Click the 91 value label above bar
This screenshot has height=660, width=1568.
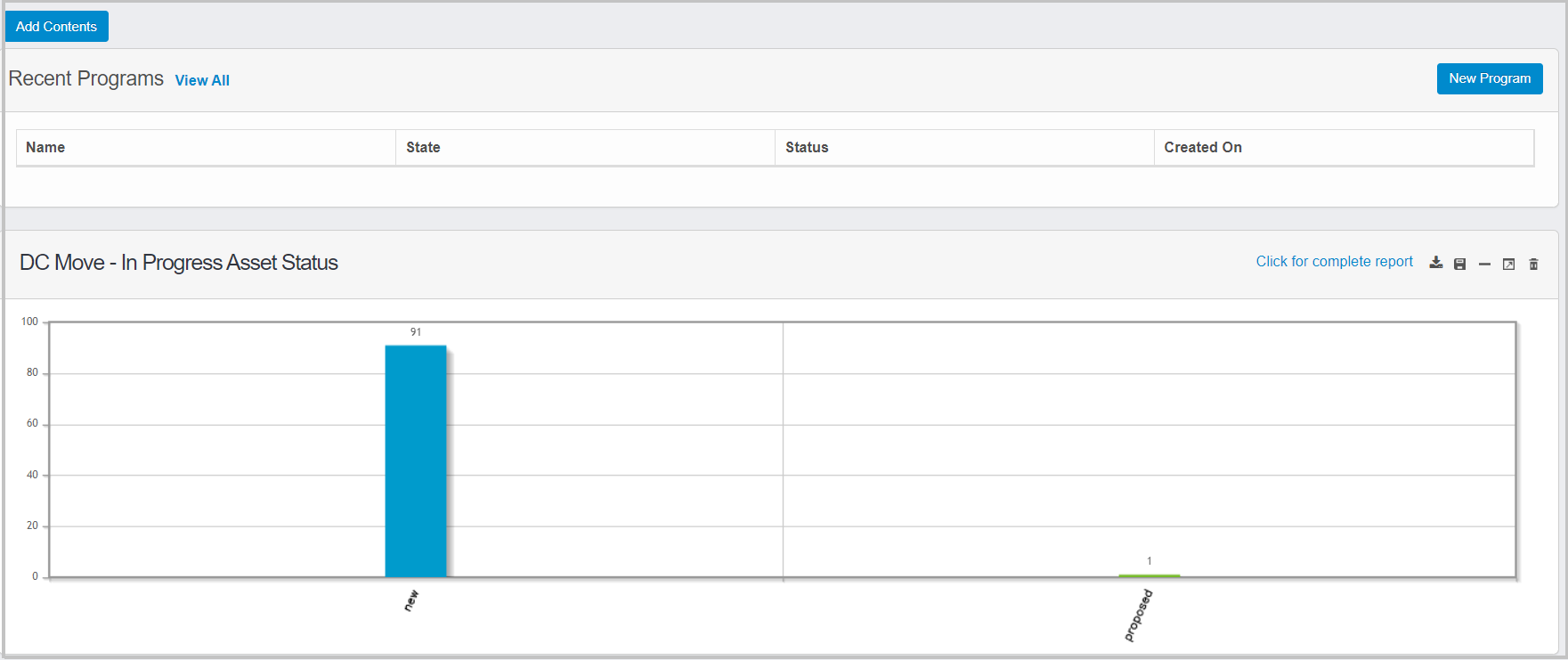tap(416, 332)
